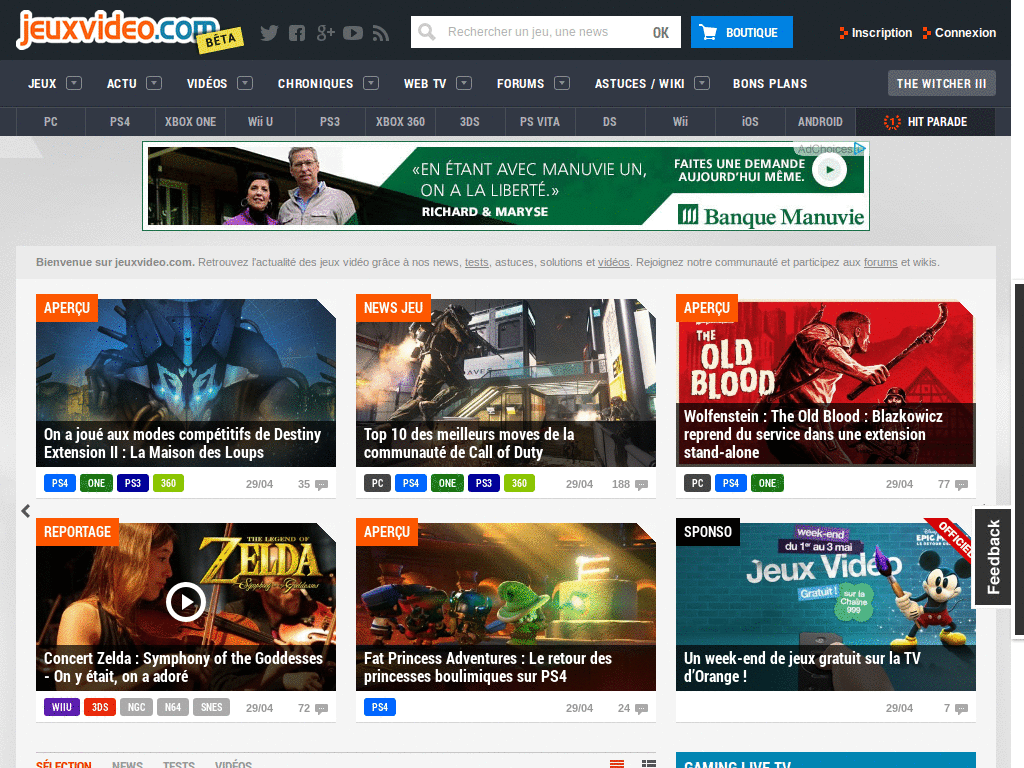
Task: Open the Orange free games weekend thumbnail
Action: (x=825, y=607)
